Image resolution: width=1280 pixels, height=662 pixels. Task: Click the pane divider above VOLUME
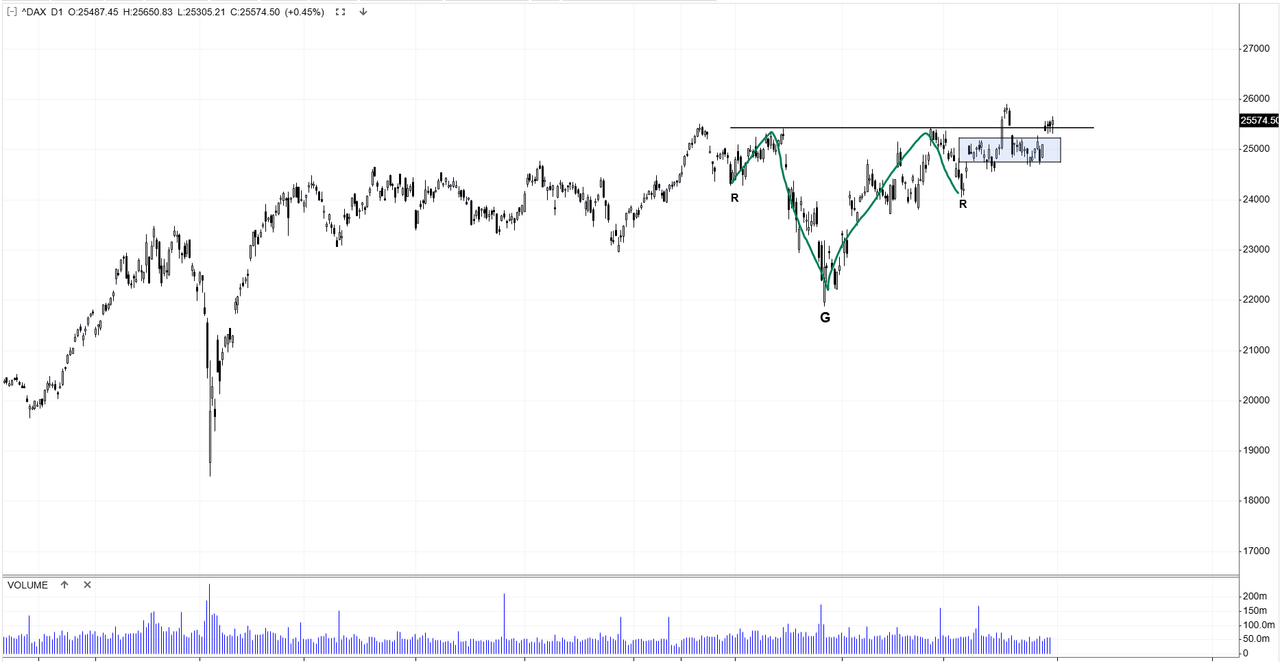pyautogui.click(x=619, y=575)
